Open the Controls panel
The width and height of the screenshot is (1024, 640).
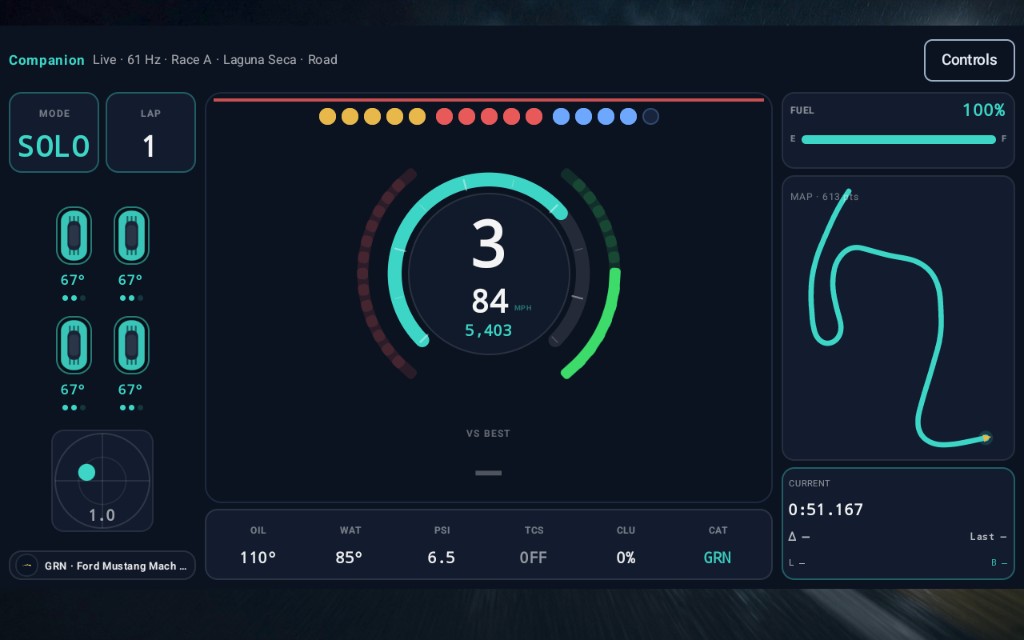click(x=969, y=60)
